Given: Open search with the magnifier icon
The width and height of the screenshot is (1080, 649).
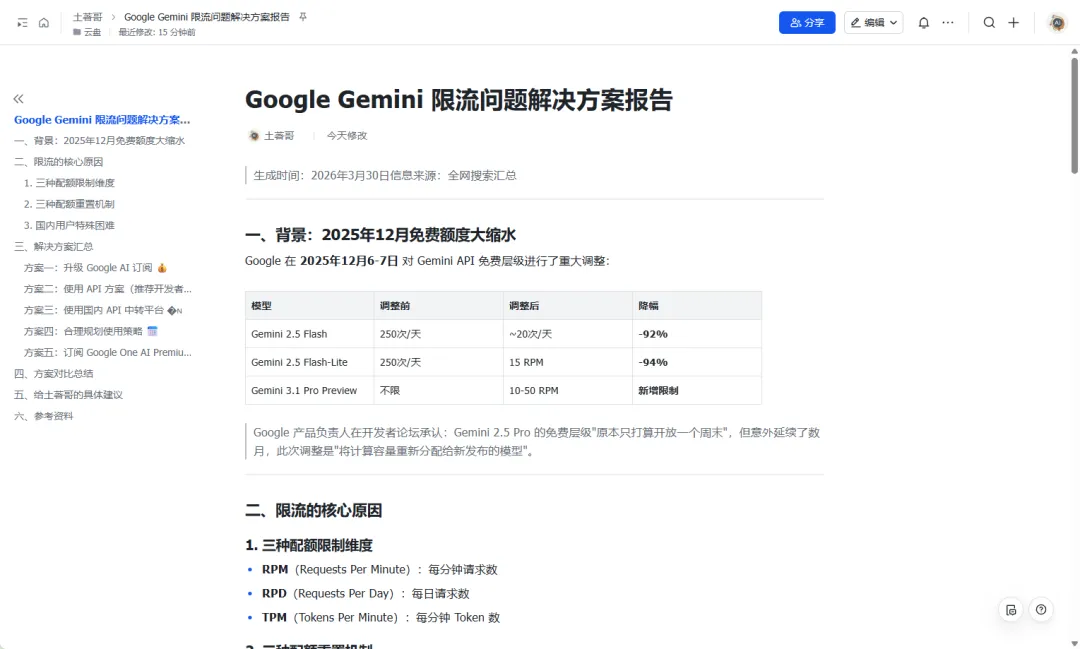Looking at the screenshot, I should tap(989, 23).
